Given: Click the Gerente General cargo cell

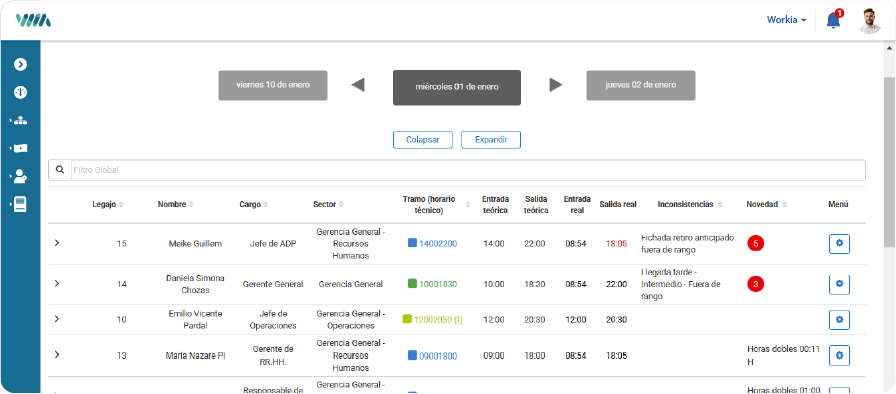Looking at the screenshot, I should click(273, 284).
